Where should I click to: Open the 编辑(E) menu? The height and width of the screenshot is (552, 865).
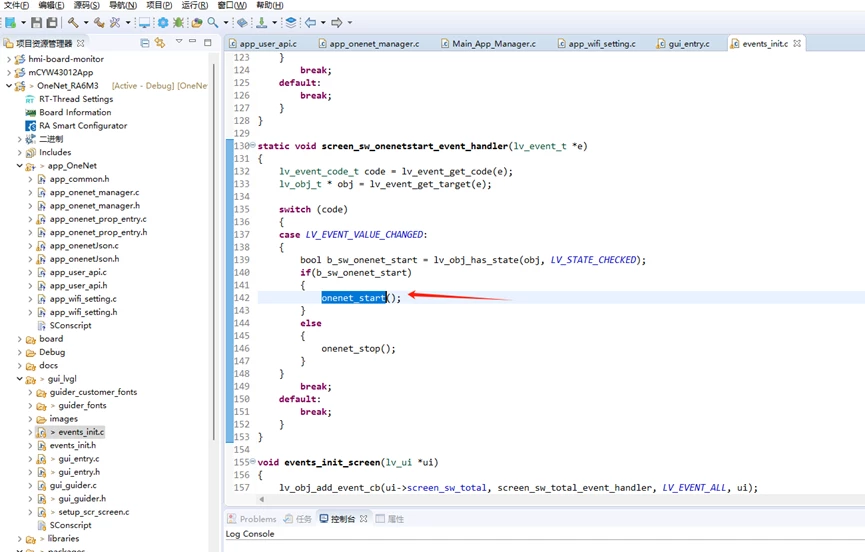coord(51,5)
